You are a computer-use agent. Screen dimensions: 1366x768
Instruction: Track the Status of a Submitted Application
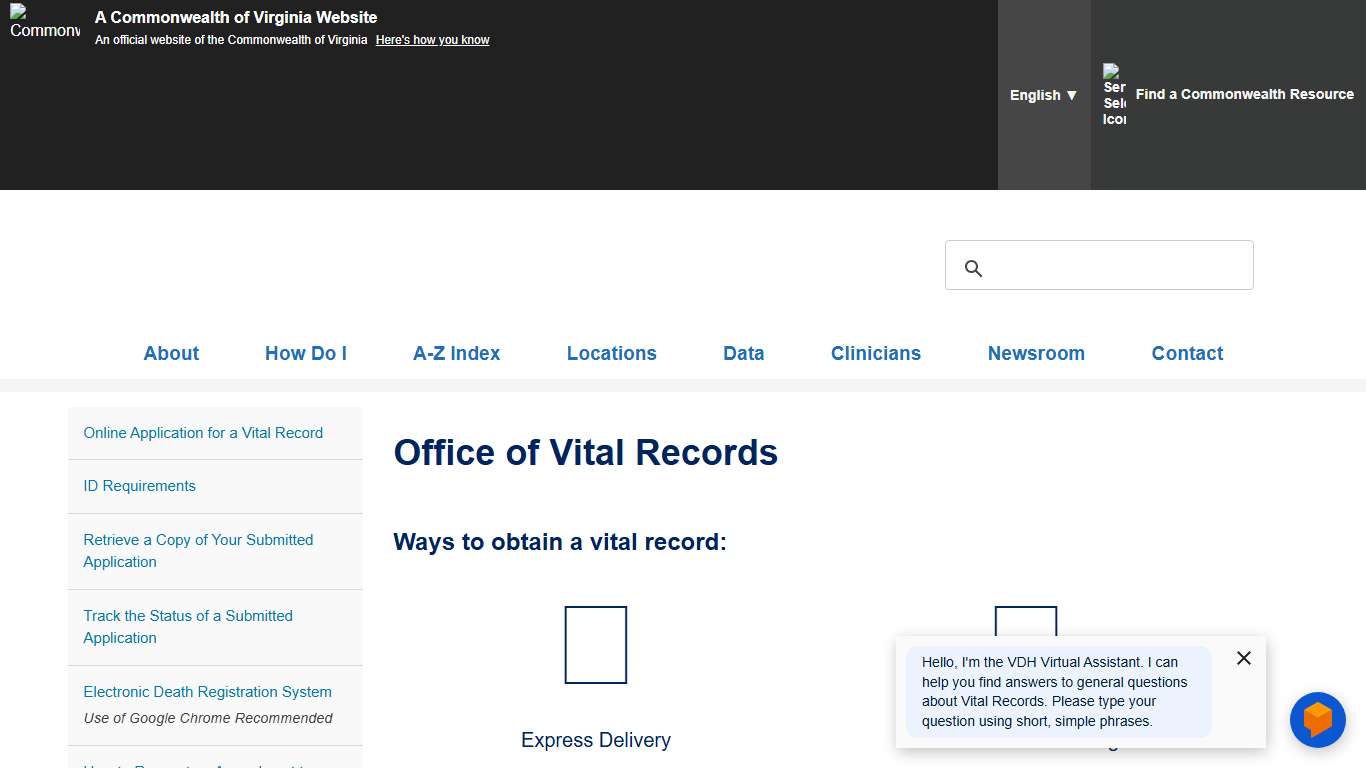pyautogui.click(x=188, y=627)
